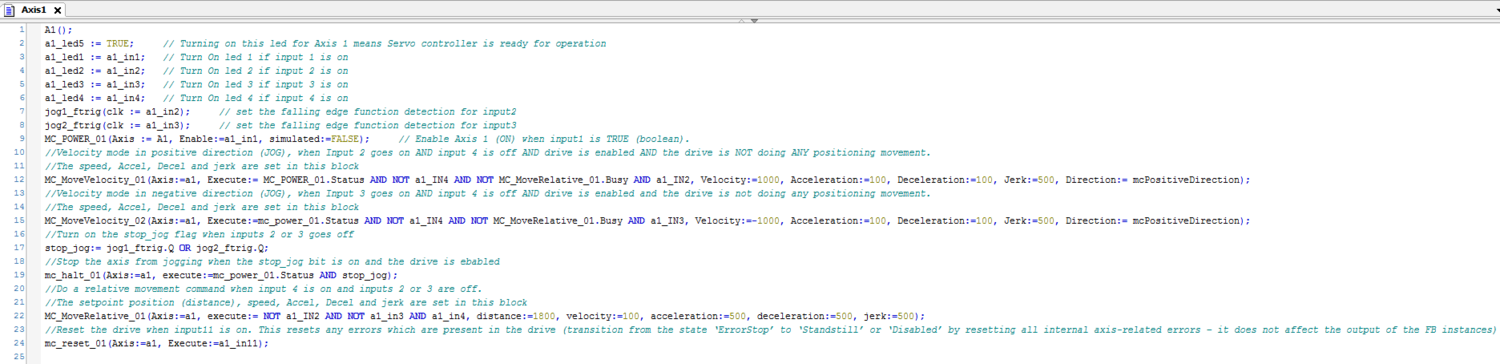Select the Axis1 editor tab
1500x364 pixels.
[33, 9]
